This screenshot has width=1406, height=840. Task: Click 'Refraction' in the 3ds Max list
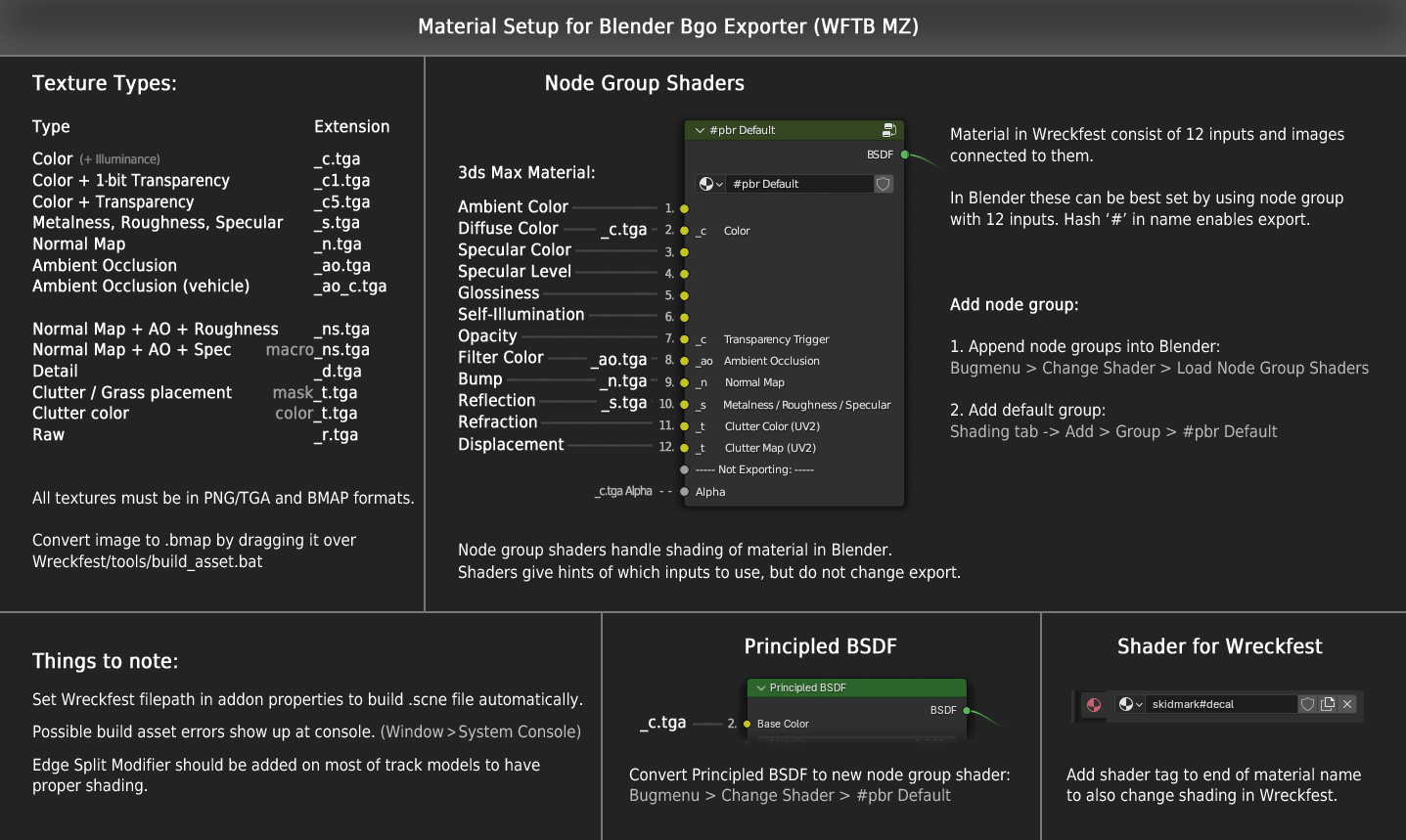[x=498, y=422]
